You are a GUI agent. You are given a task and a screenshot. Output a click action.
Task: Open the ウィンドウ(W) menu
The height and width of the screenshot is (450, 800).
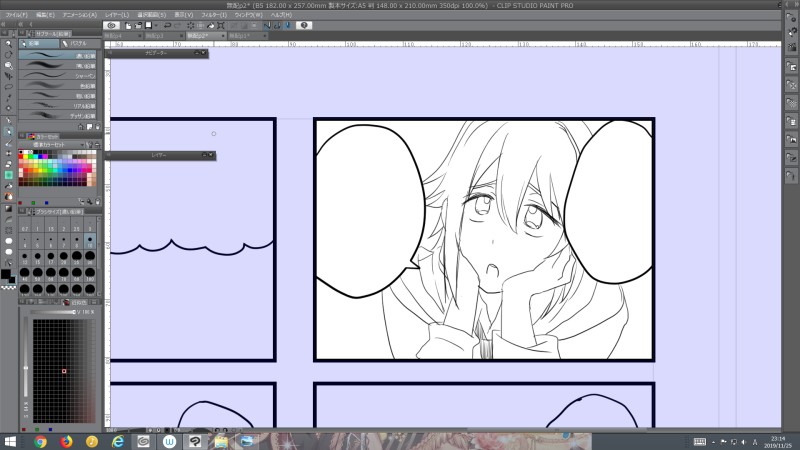[x=248, y=15]
